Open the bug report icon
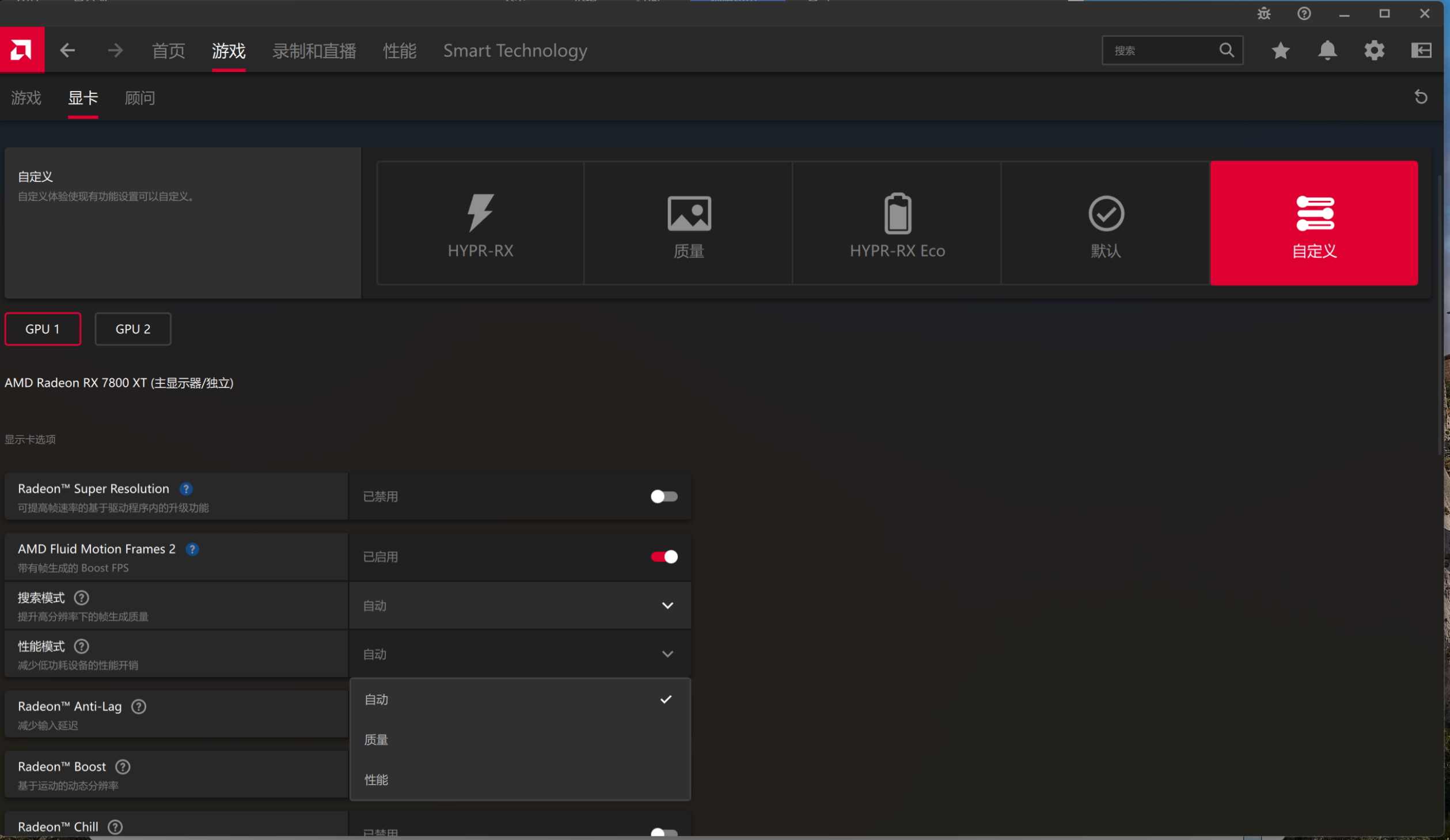The height and width of the screenshot is (840, 1450). (1263, 13)
